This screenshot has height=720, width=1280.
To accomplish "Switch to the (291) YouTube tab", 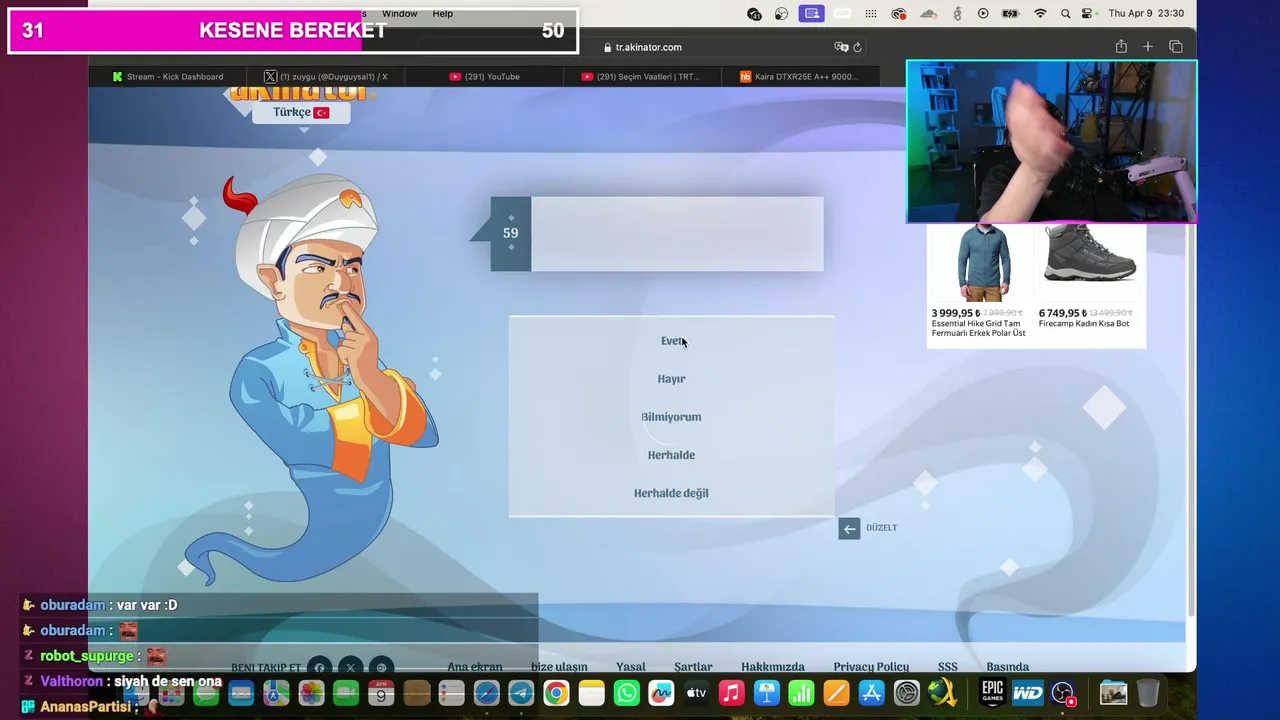I will pyautogui.click(x=484, y=76).
